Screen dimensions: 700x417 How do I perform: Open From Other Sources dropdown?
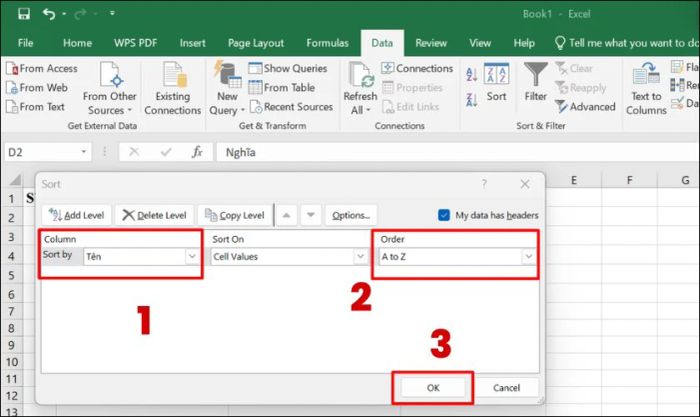pos(110,88)
